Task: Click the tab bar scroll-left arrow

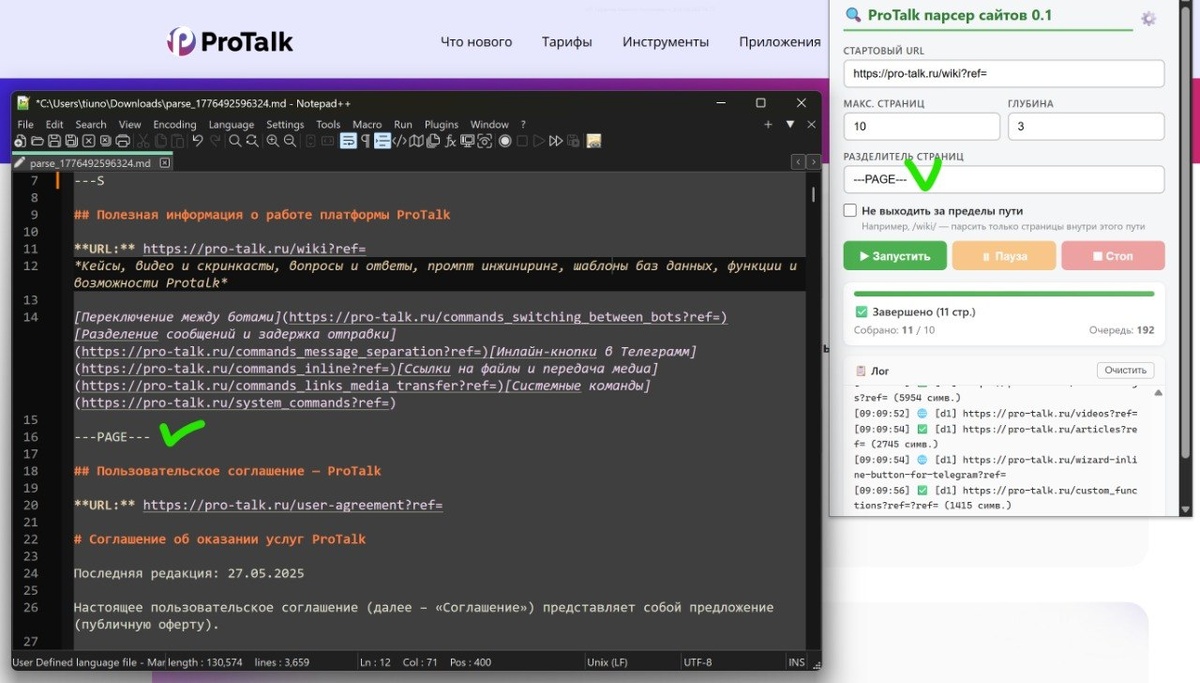Action: coord(798,162)
